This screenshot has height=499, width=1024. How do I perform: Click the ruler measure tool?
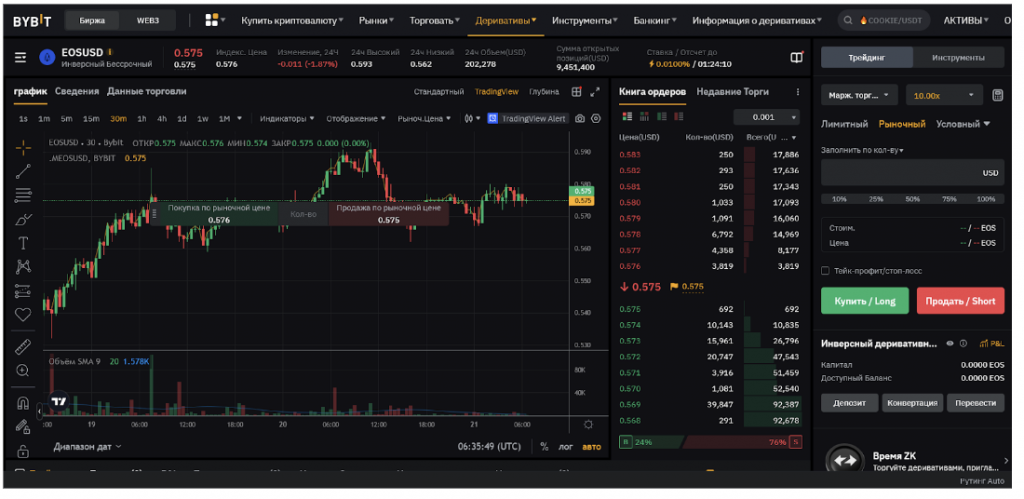point(24,346)
